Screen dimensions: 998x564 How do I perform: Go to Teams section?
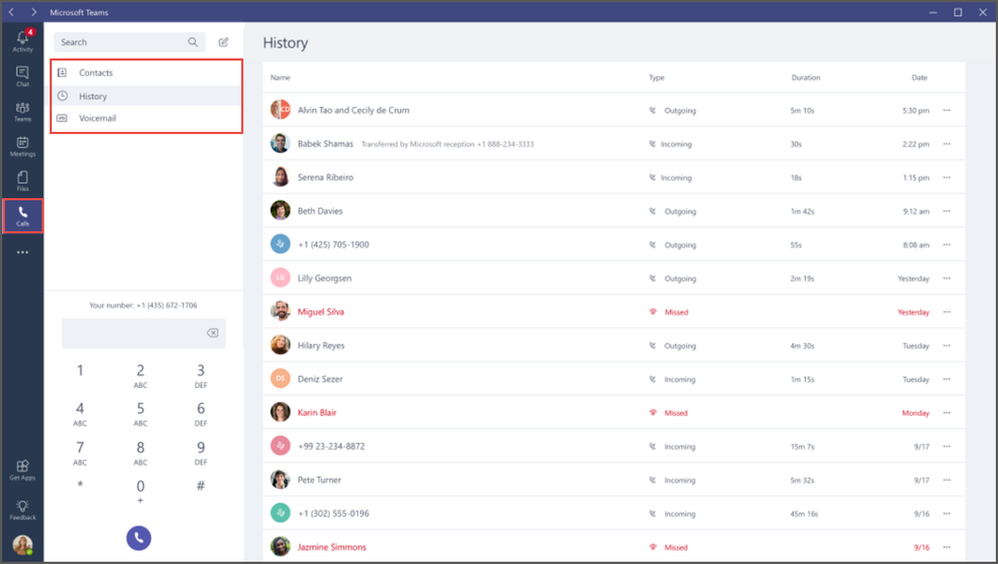coord(22,111)
